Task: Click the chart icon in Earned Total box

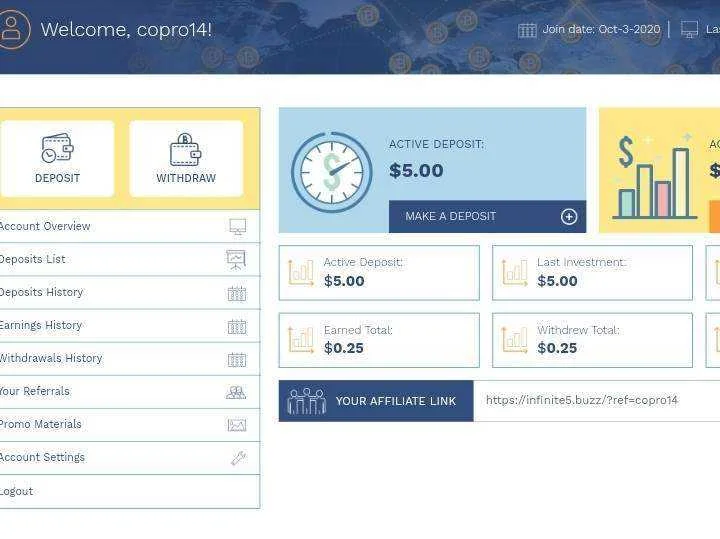Action: coord(301,340)
